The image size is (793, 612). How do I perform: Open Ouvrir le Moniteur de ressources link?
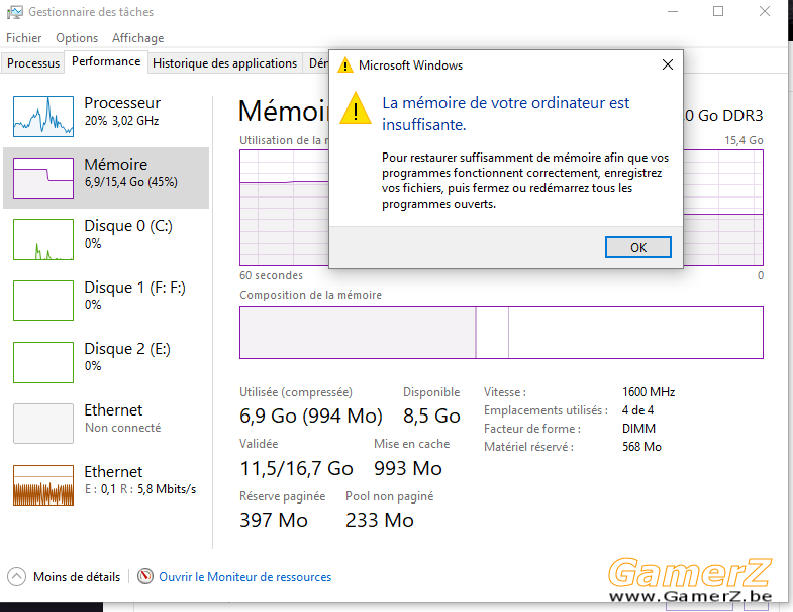click(245, 577)
